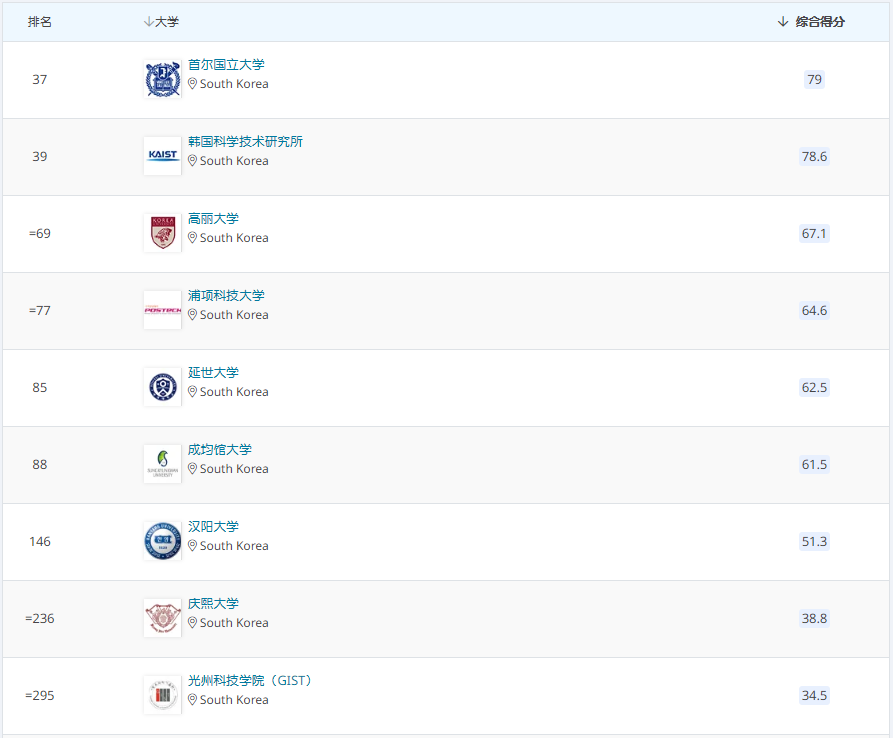Viewport: 893px width, 738px height.
Task: Click location pin icon under 浦项科技大学
Action: coord(192,314)
